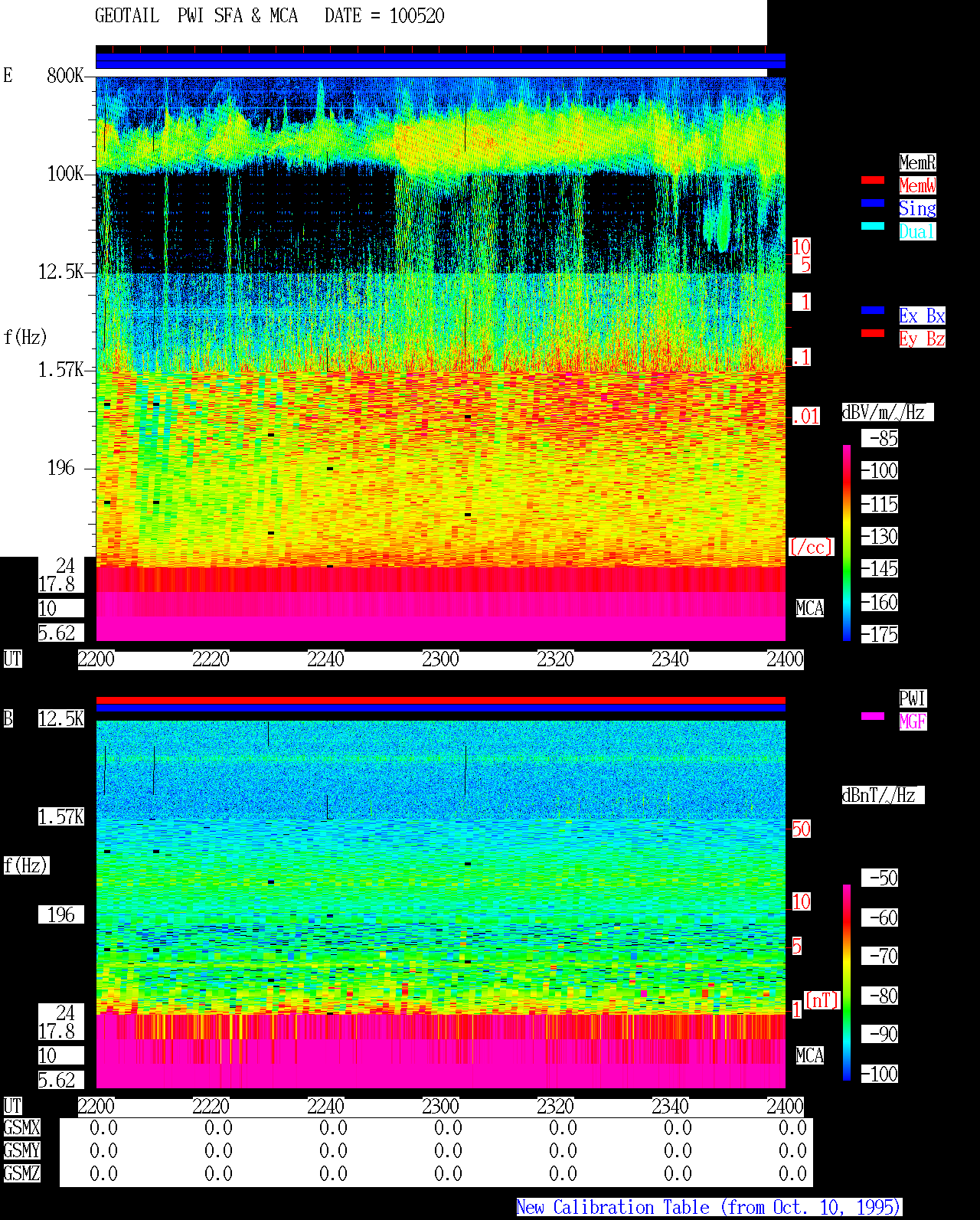Click the red Ey Bz legend swatch

(873, 333)
